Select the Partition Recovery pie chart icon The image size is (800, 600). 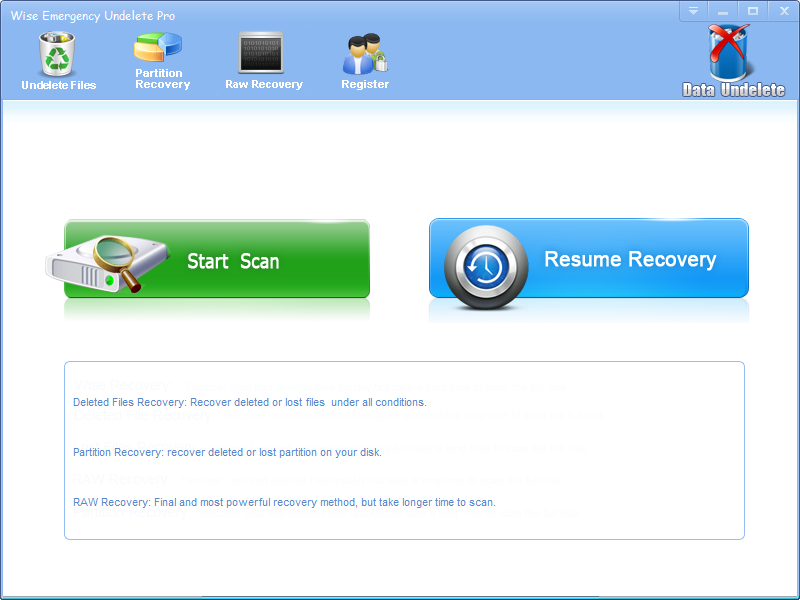point(159,47)
